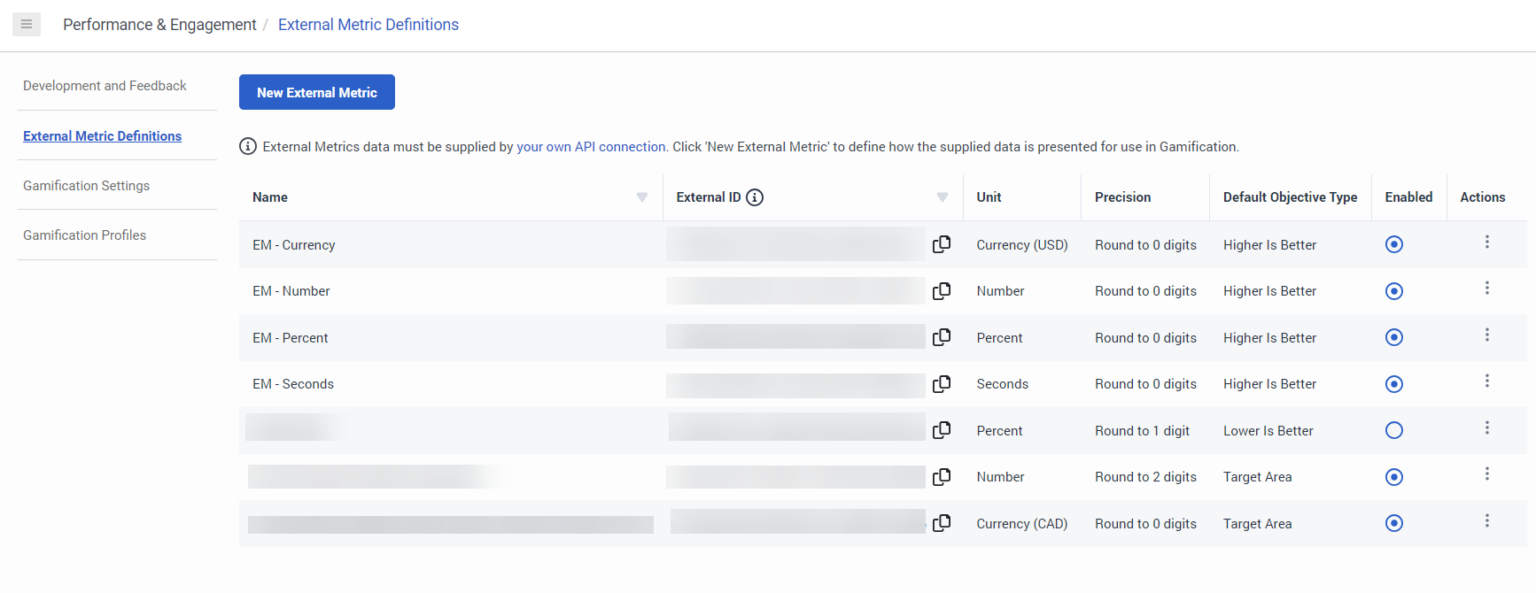The image size is (1536, 593).
Task: Open the actions menu for EM - Currency
Action: [1487, 242]
